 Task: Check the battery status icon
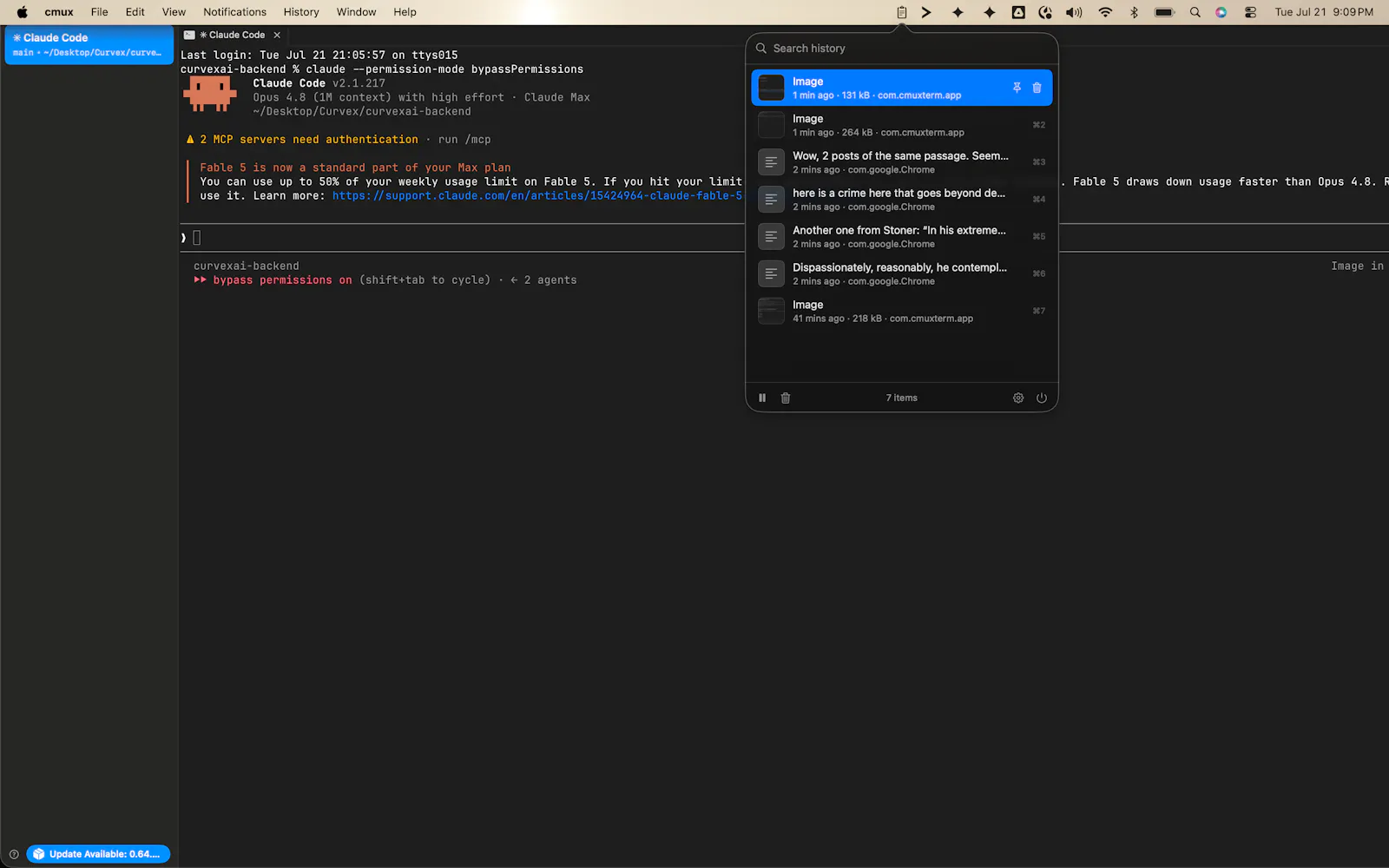pos(1164,12)
